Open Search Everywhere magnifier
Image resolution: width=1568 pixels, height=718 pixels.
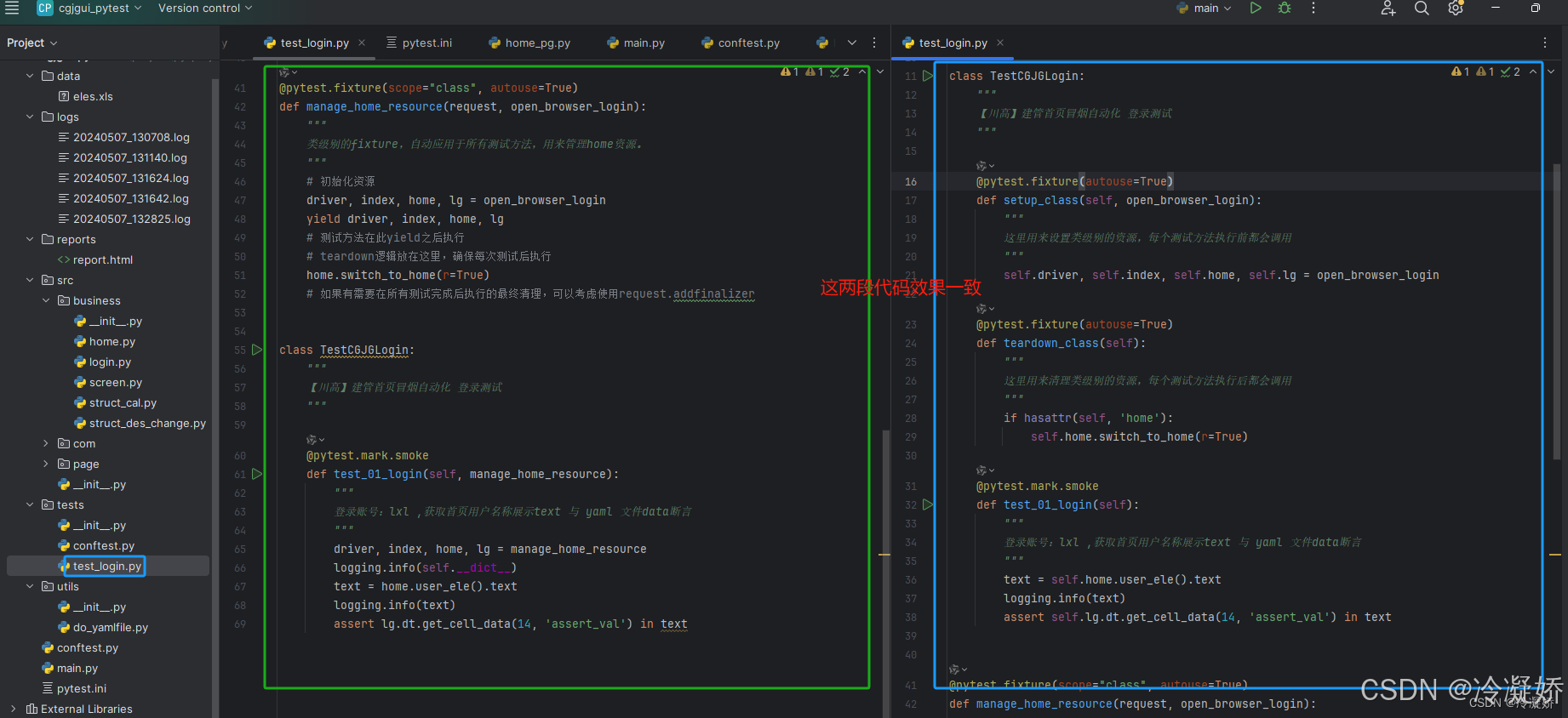pos(1422,9)
